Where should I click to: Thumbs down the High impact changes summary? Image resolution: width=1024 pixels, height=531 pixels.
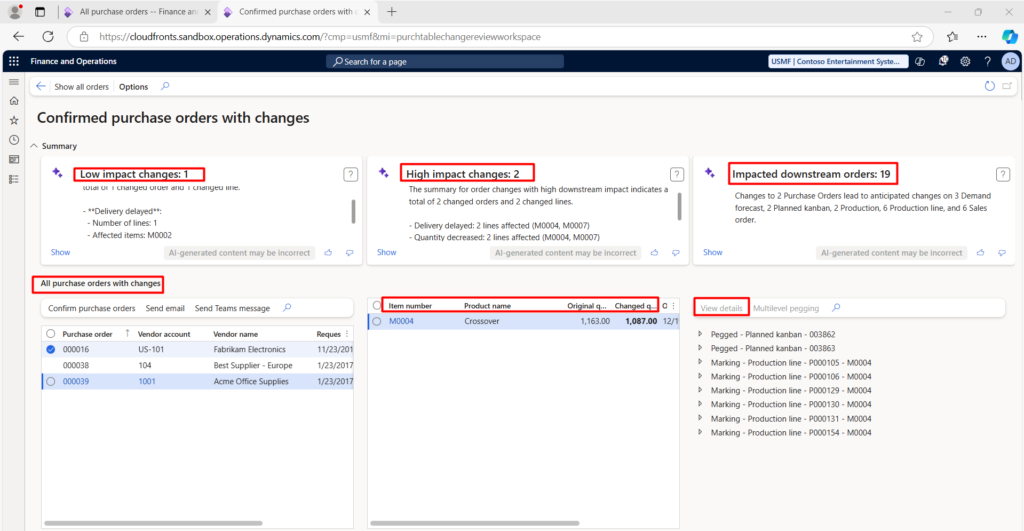point(675,253)
